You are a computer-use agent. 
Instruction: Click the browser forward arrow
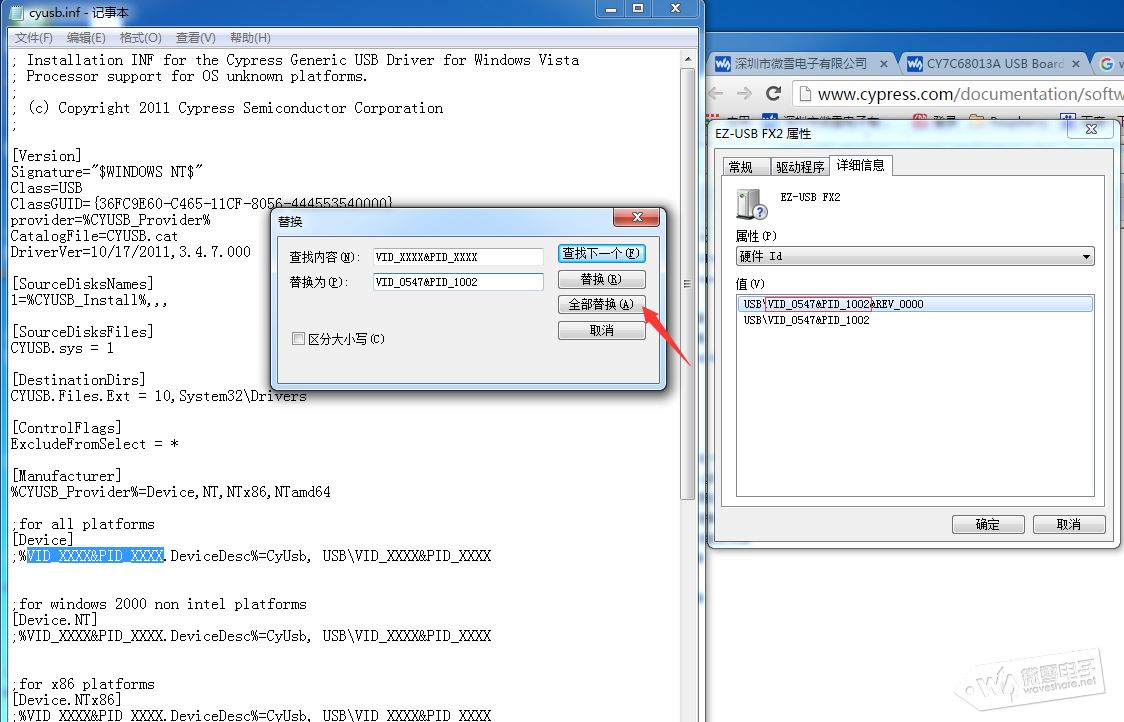[x=744, y=93]
